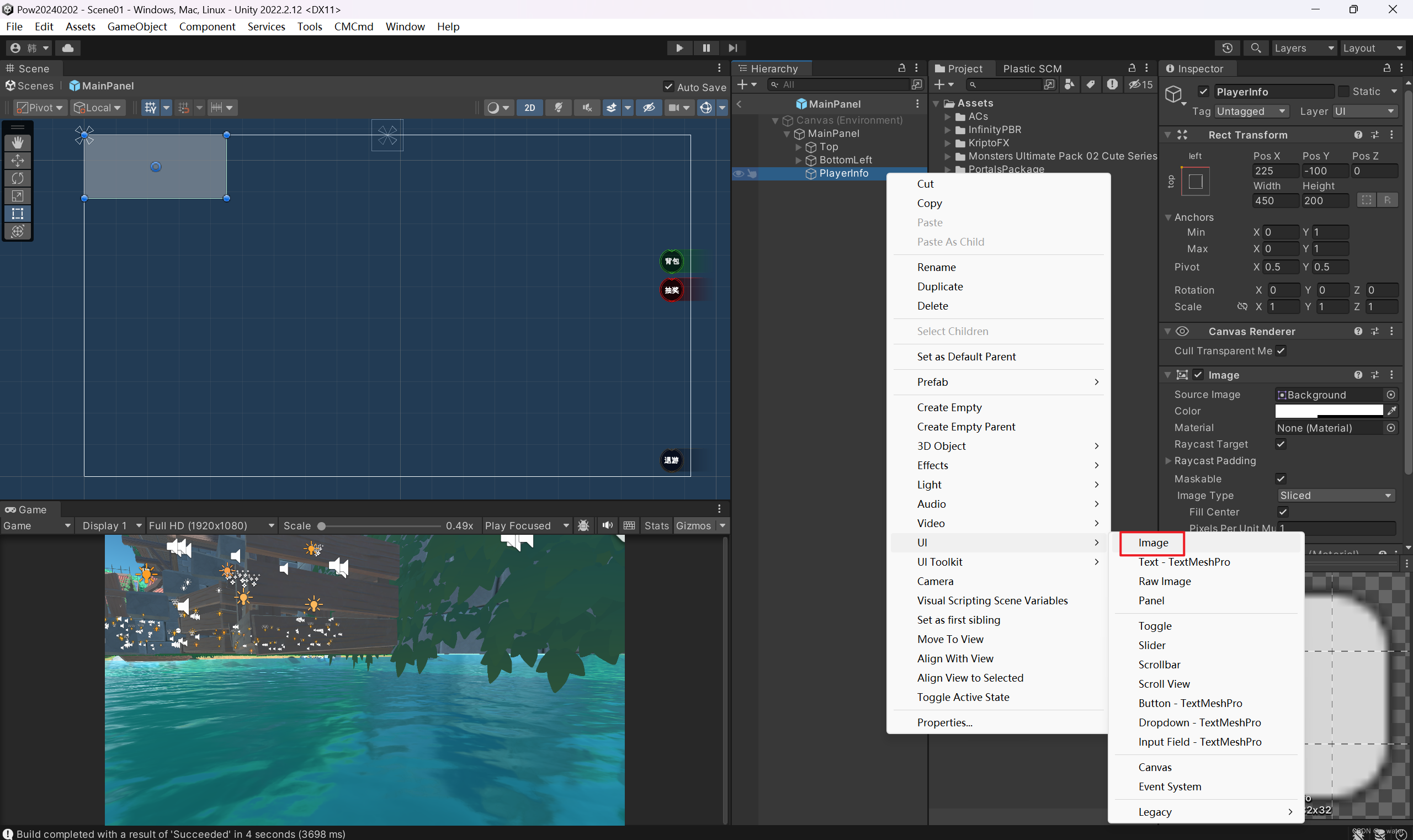The image size is (1413, 840).
Task: Disable the Auto Save checkbox in Scene view
Action: [670, 87]
